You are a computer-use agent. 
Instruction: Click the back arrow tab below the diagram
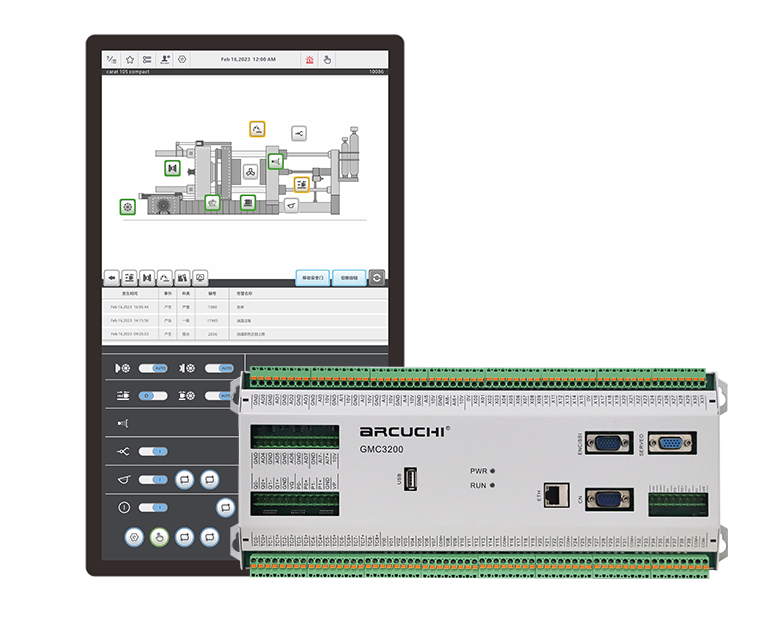point(112,276)
